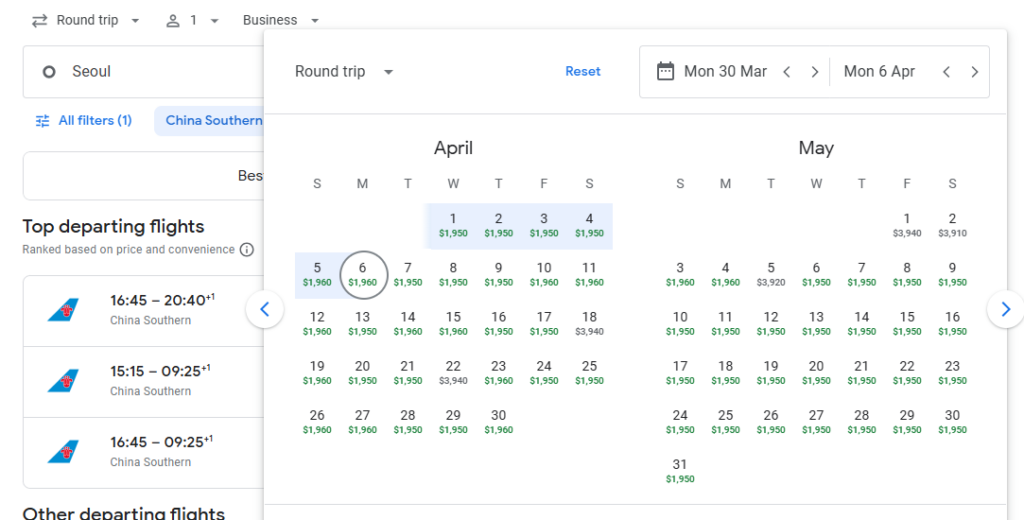The image size is (1024, 520).
Task: Show next months in calendar
Action: coord(1006,309)
